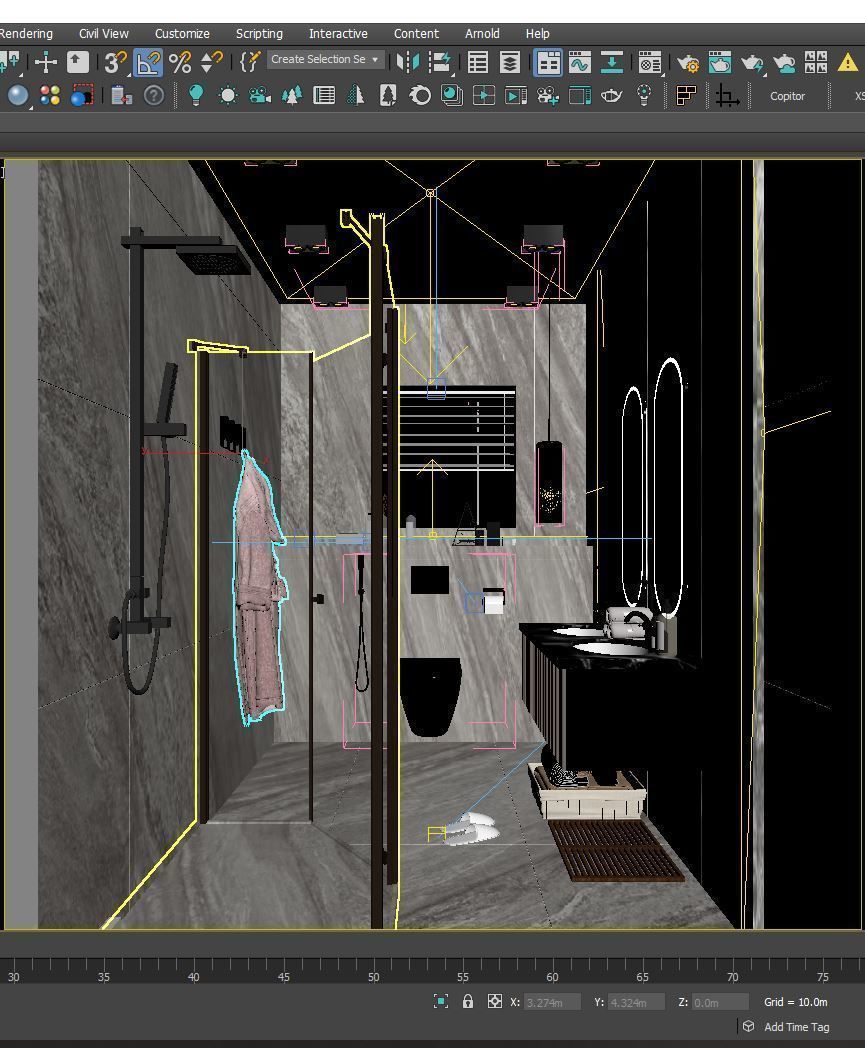Open the lister table icon
The image size is (865, 1048).
pos(324,96)
